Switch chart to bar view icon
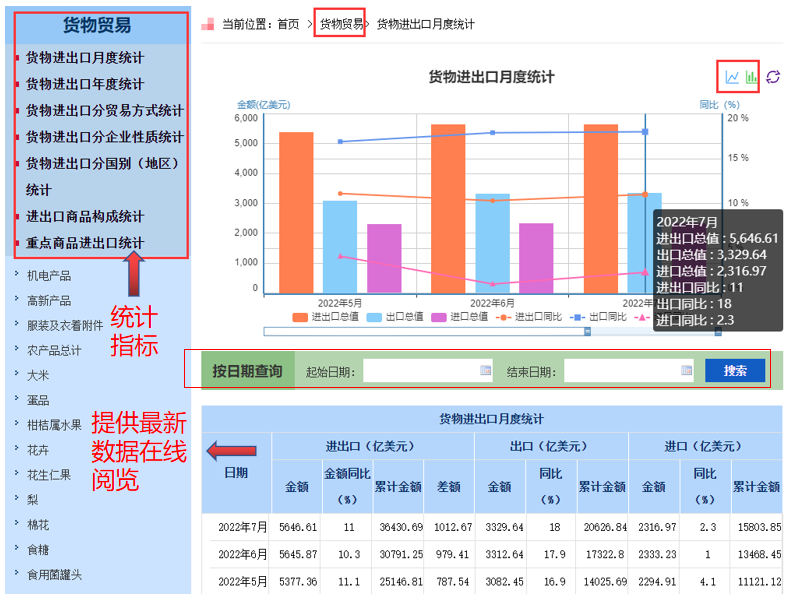This screenshot has width=788, height=614. click(x=751, y=77)
